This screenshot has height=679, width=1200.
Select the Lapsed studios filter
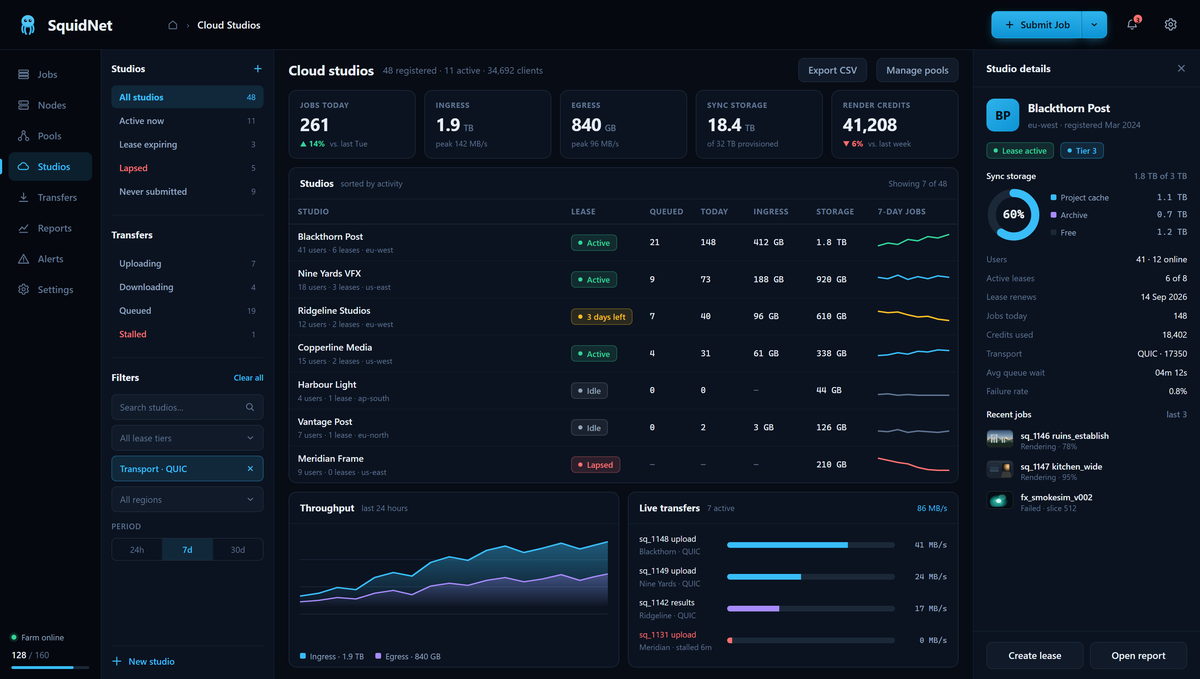[187, 168]
